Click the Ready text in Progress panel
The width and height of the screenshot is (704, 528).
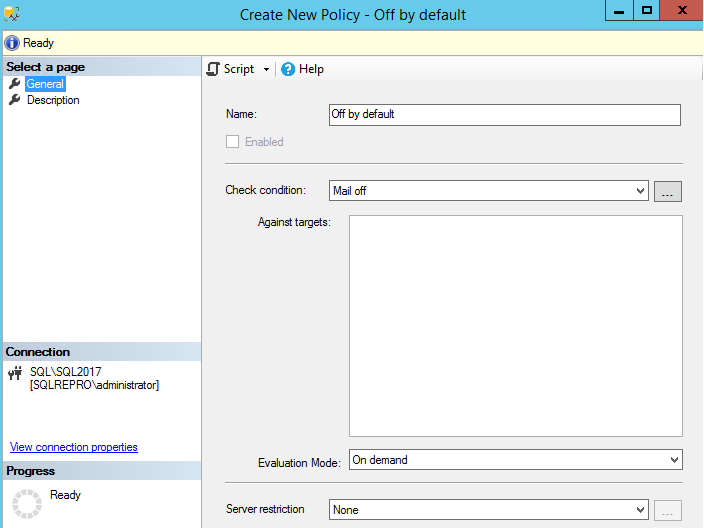[x=65, y=495]
